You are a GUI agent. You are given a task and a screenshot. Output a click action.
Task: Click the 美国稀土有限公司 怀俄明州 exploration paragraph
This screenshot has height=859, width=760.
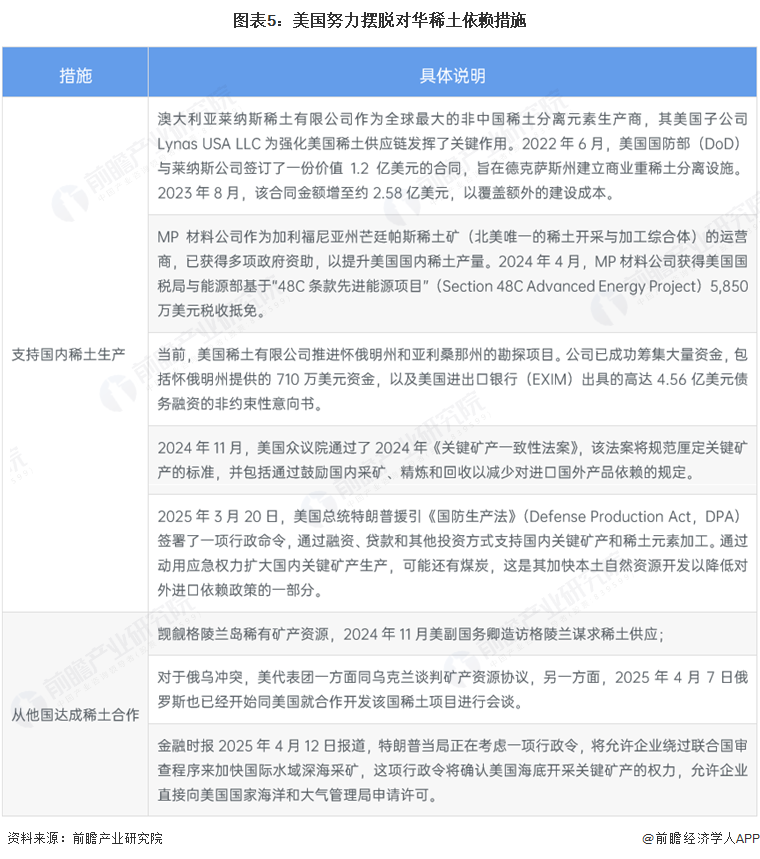pos(453,379)
